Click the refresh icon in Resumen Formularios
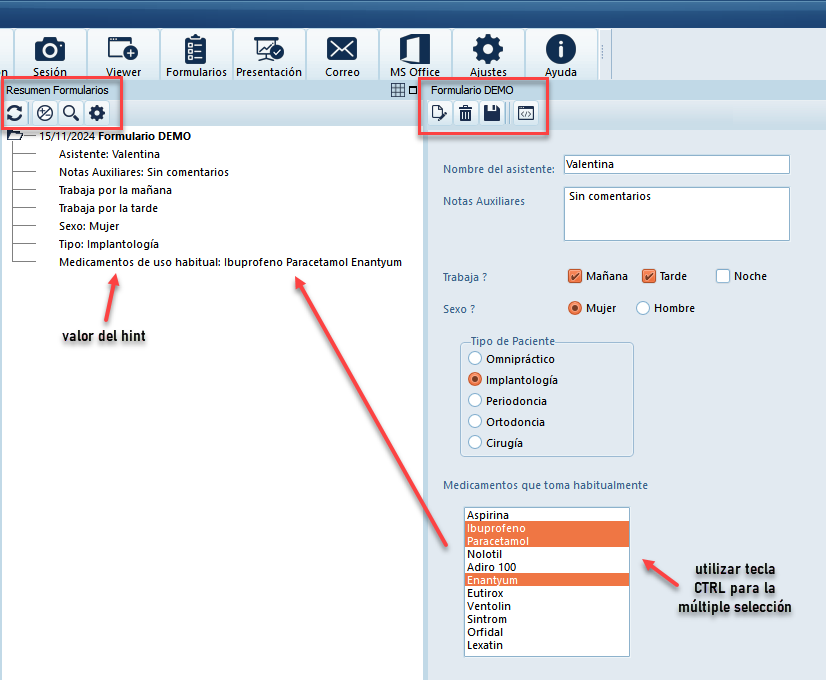Screen dimensions: 826x680 pos(15,113)
